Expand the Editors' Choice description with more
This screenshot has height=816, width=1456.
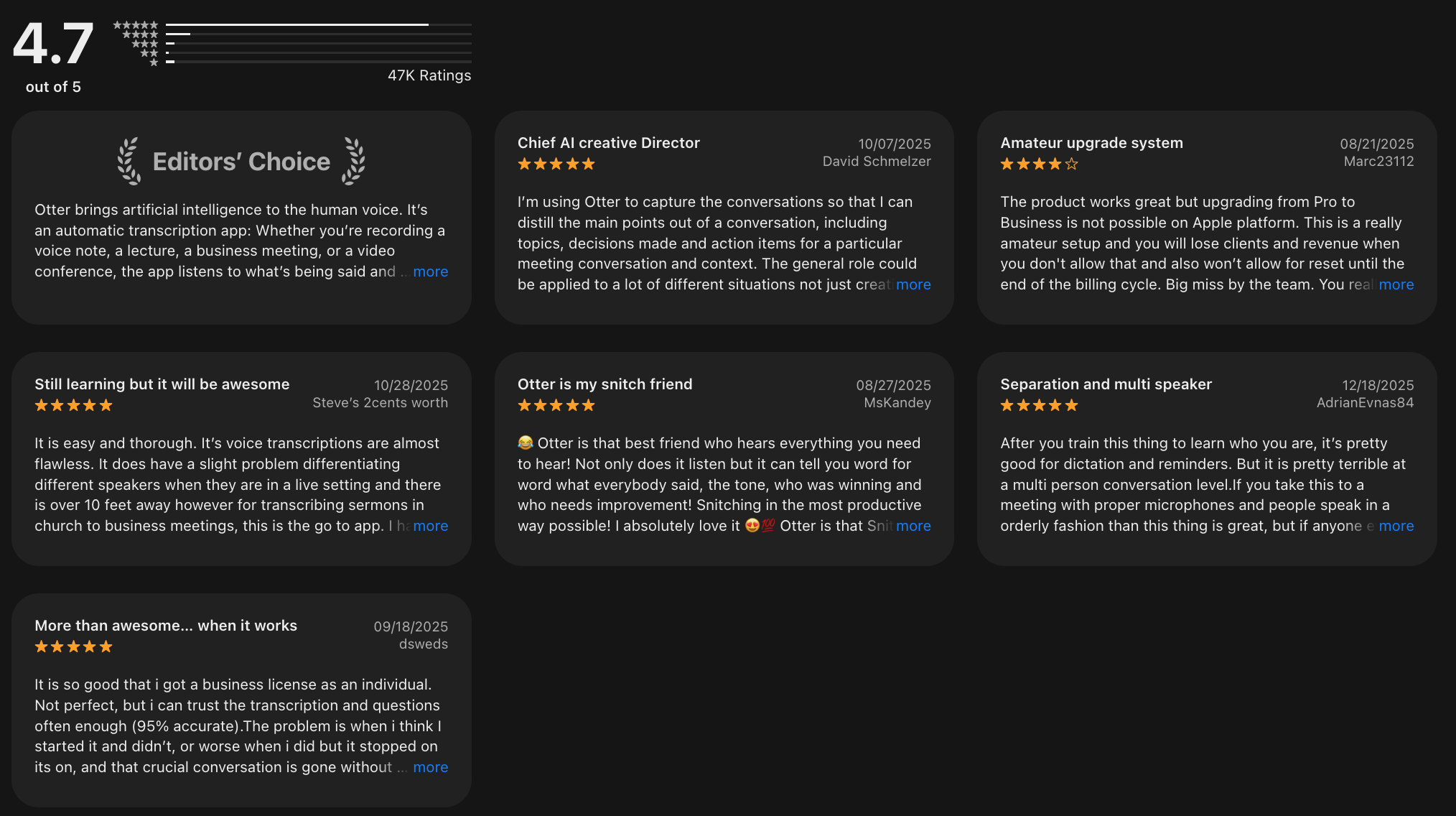click(x=430, y=272)
